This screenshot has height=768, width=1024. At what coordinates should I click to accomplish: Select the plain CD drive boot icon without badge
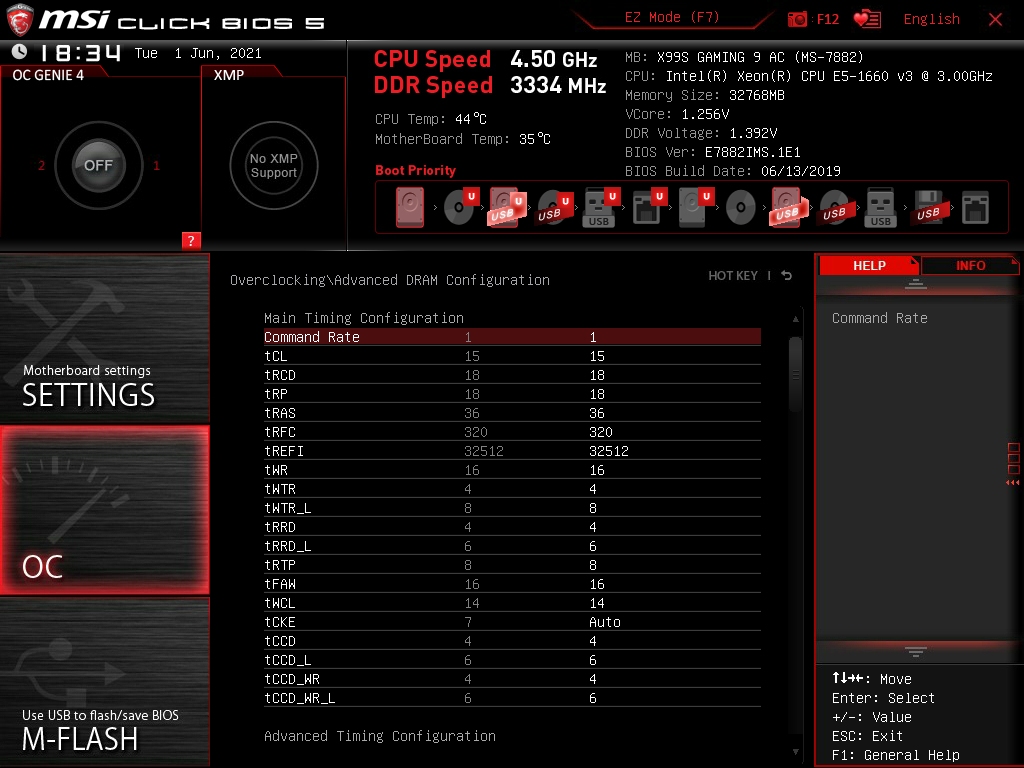(x=741, y=208)
